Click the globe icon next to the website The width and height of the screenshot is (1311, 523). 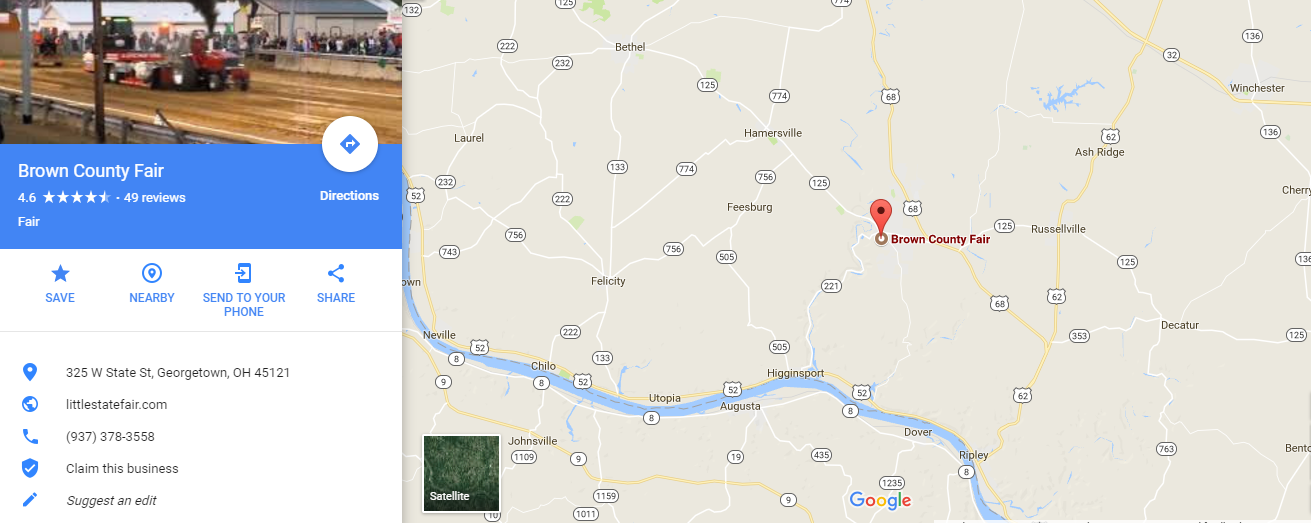(30, 404)
